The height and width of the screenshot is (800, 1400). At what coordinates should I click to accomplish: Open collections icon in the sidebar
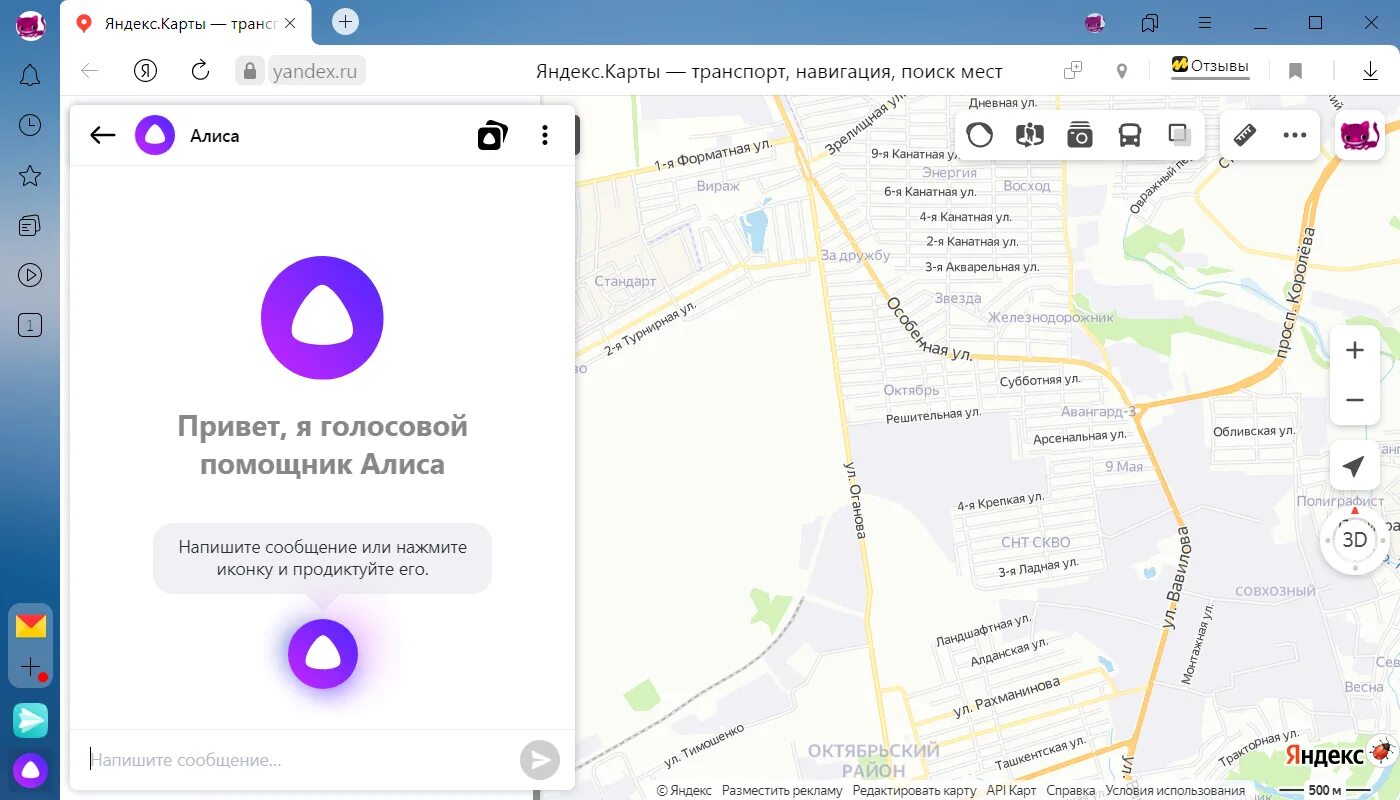click(x=30, y=225)
